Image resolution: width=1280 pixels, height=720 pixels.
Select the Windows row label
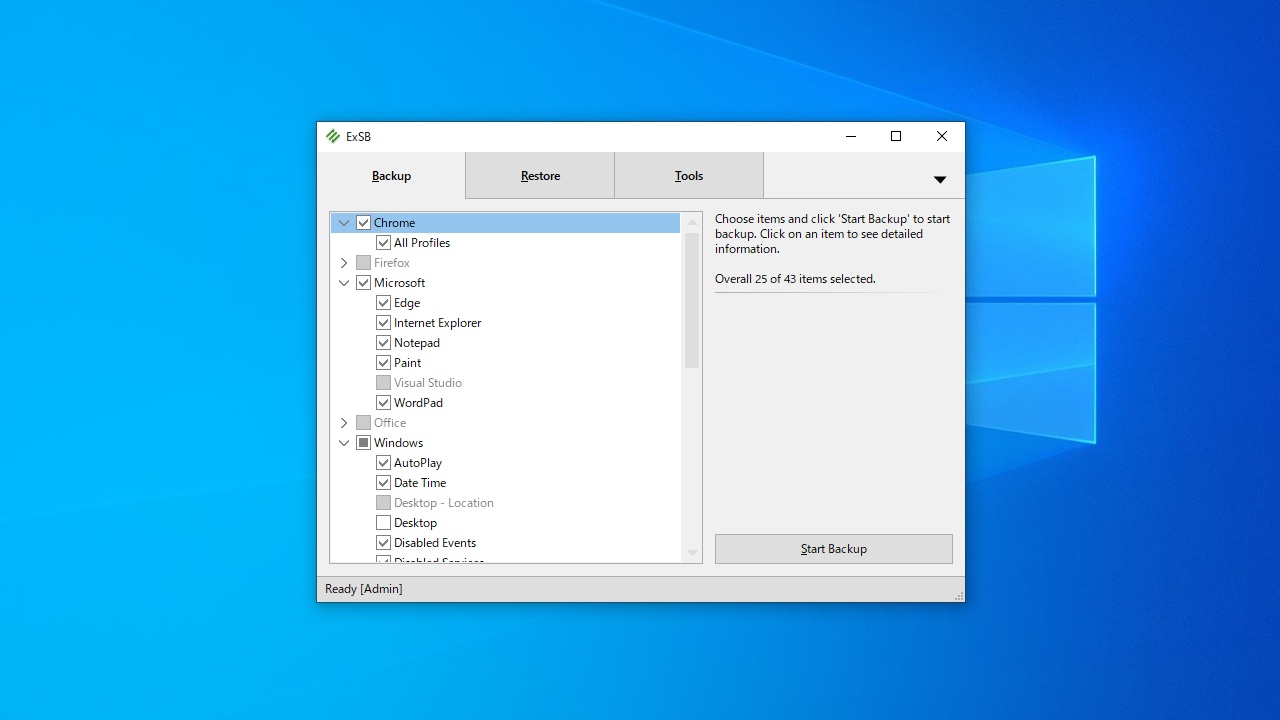coord(398,443)
